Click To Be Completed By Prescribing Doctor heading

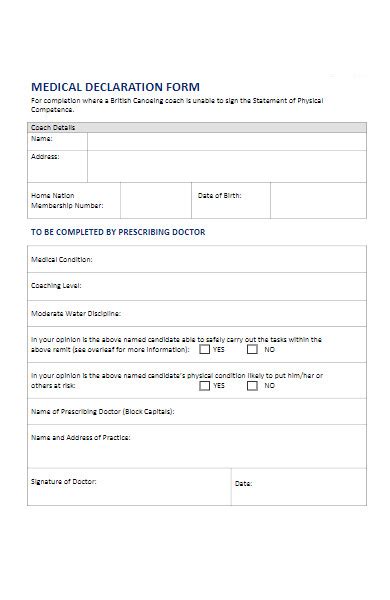[x=118, y=232]
